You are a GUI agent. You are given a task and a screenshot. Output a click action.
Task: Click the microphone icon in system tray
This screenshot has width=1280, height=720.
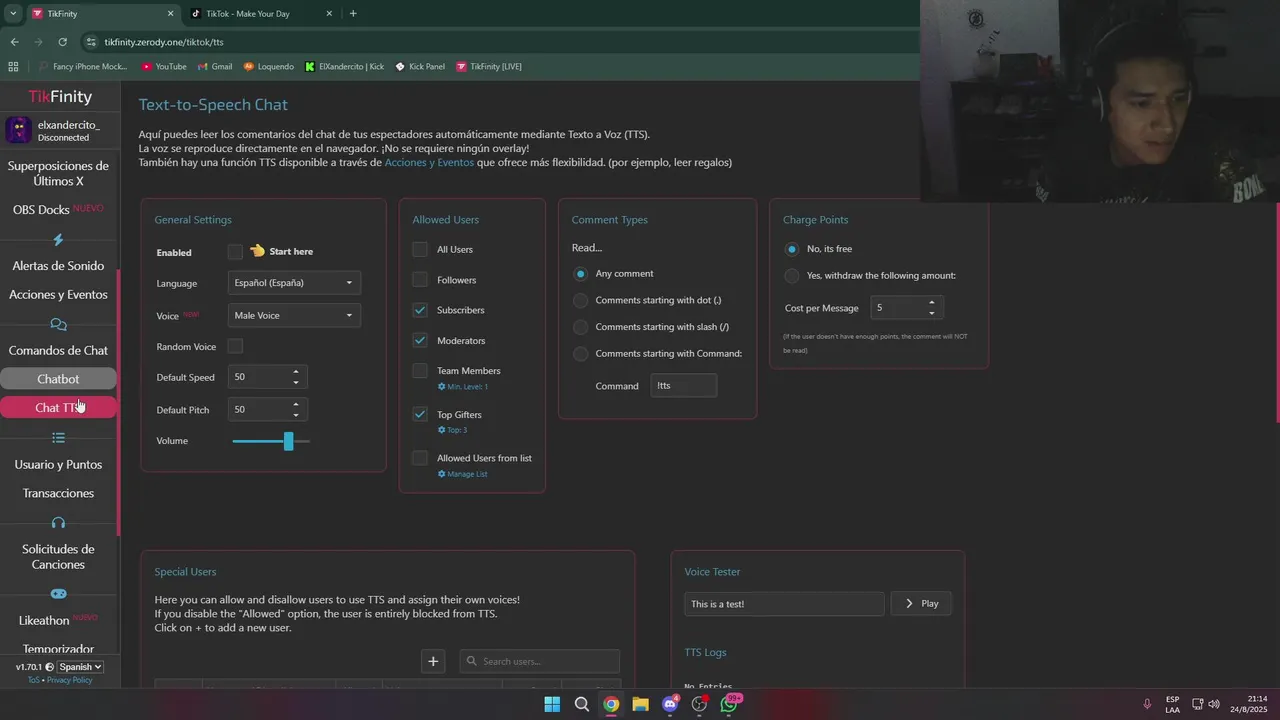[x=1146, y=704]
